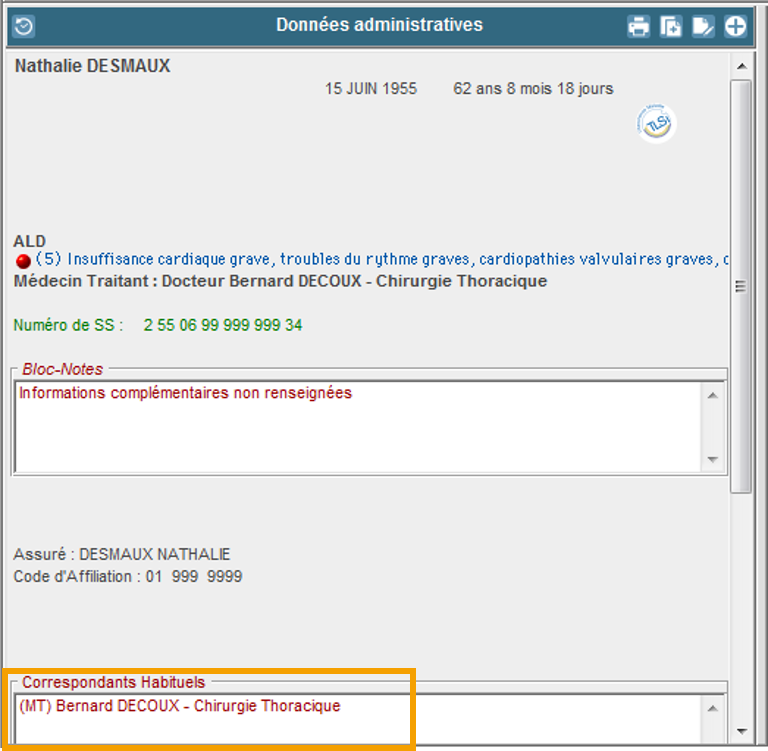The image size is (768, 751).
Task: Click the add document icon in header
Action: coord(671,26)
